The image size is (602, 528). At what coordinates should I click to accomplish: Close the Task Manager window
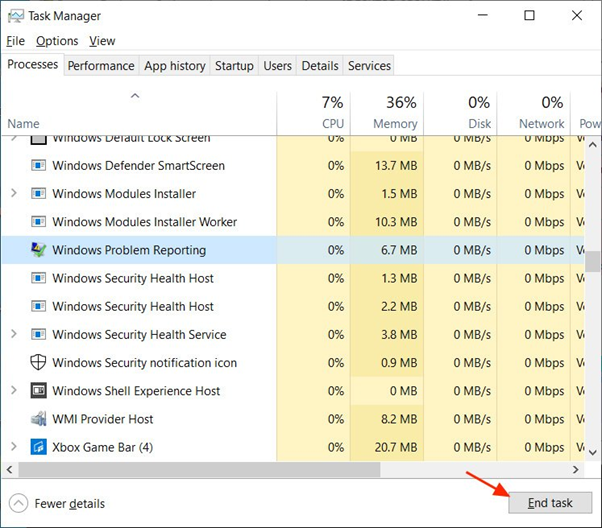pos(577,15)
